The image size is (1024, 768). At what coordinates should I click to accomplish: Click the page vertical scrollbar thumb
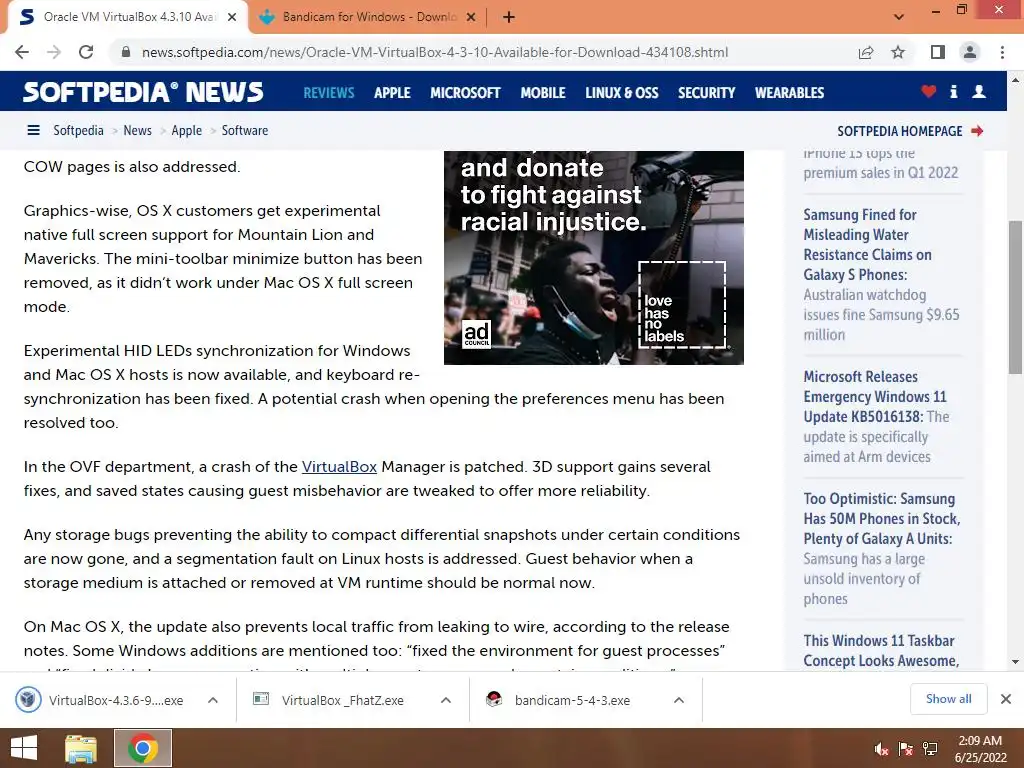[x=1015, y=297]
